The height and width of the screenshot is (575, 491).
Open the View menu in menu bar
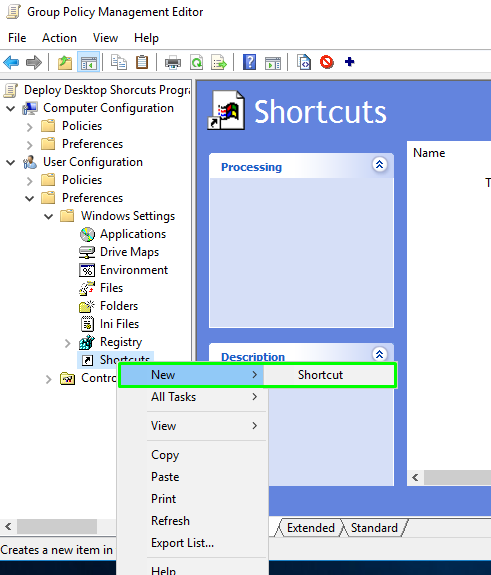click(x=105, y=38)
